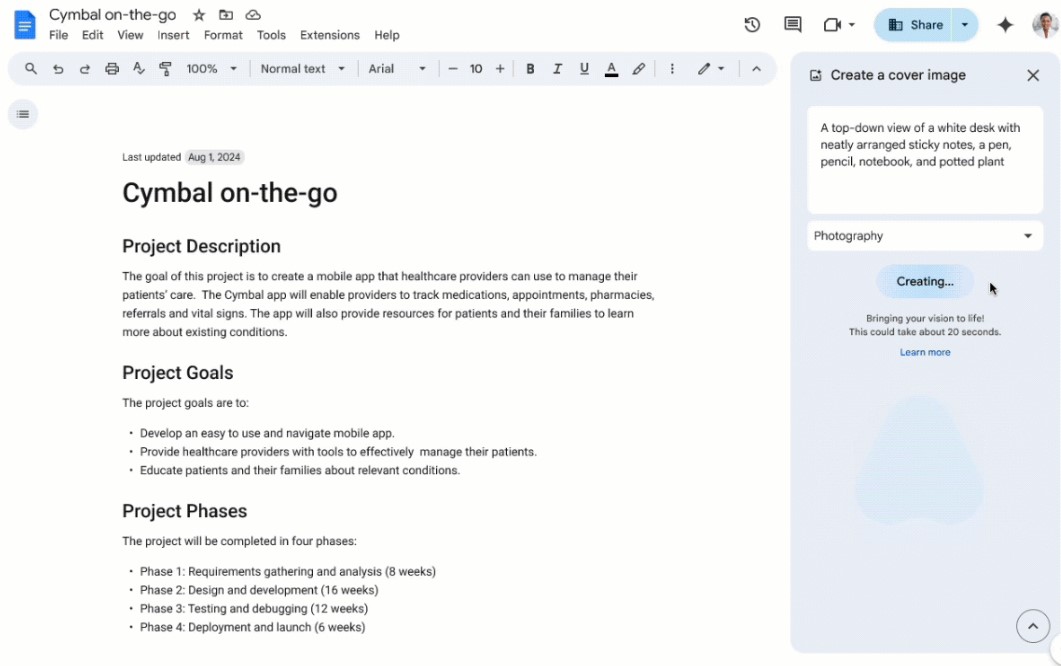
Task: Open the Arial font dropdown
Action: pos(397,68)
